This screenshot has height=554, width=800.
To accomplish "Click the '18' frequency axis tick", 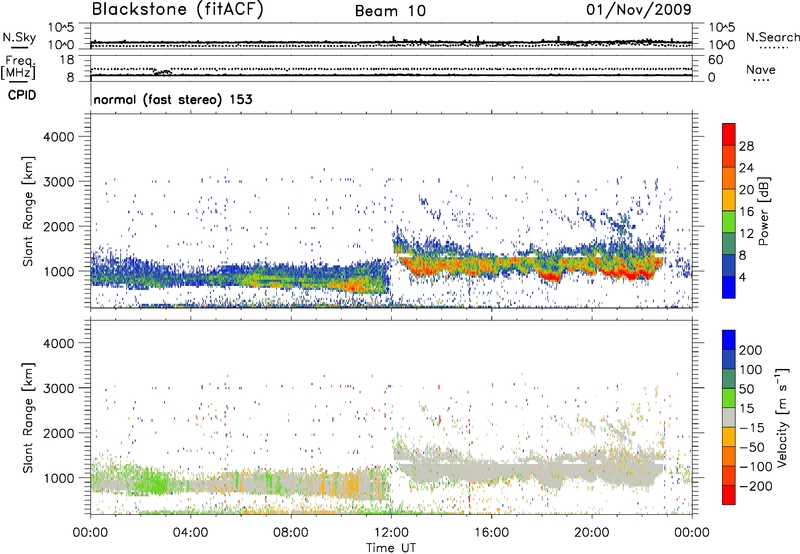I will tap(67, 60).
